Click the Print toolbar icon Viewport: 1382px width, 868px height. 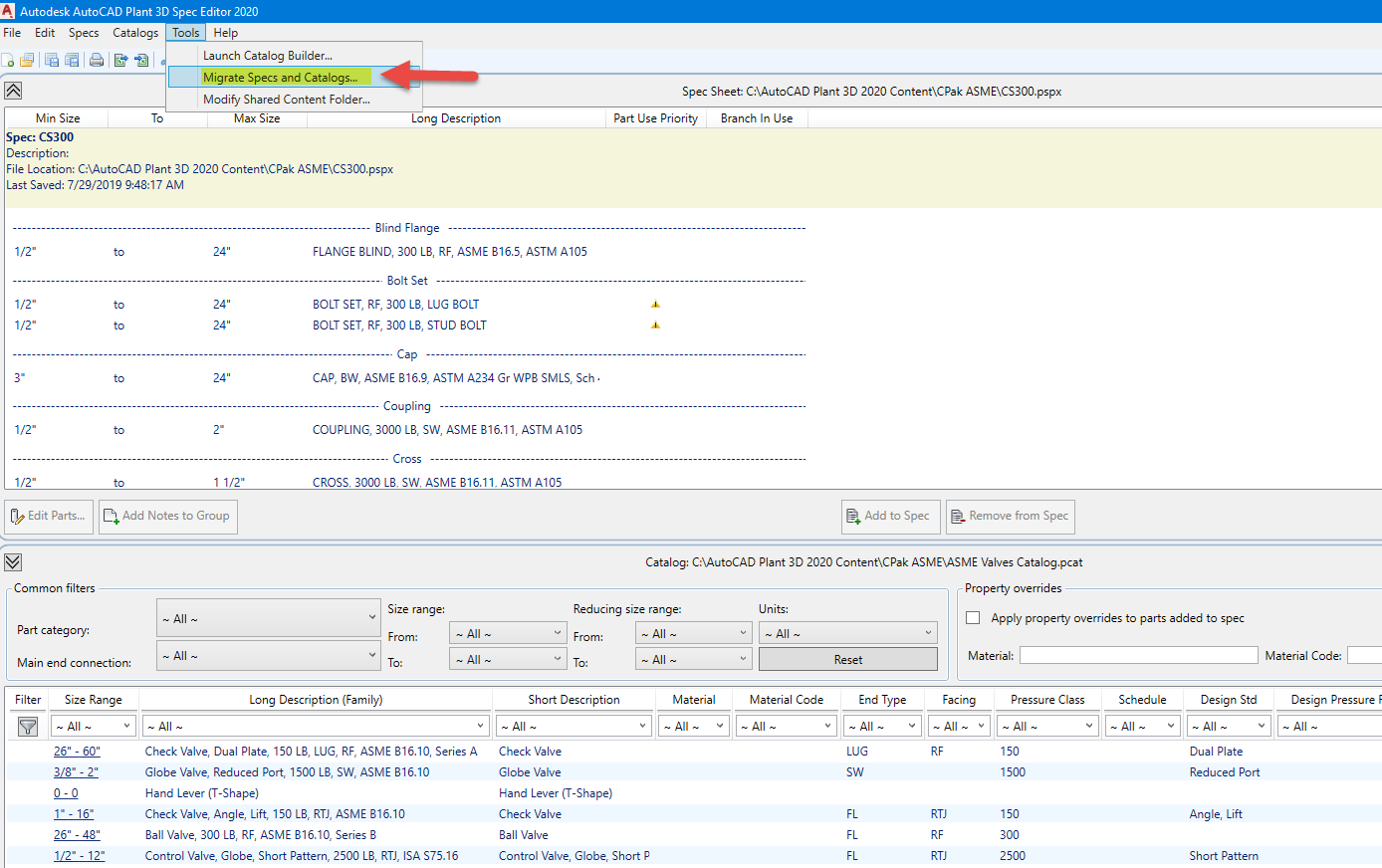click(x=97, y=61)
